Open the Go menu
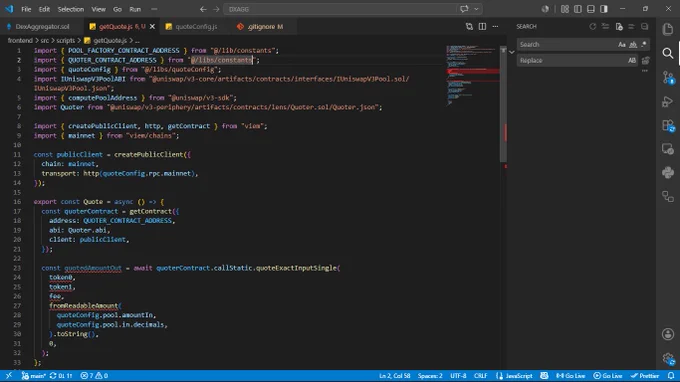Viewport: 680px width, 382px height. point(117,9)
